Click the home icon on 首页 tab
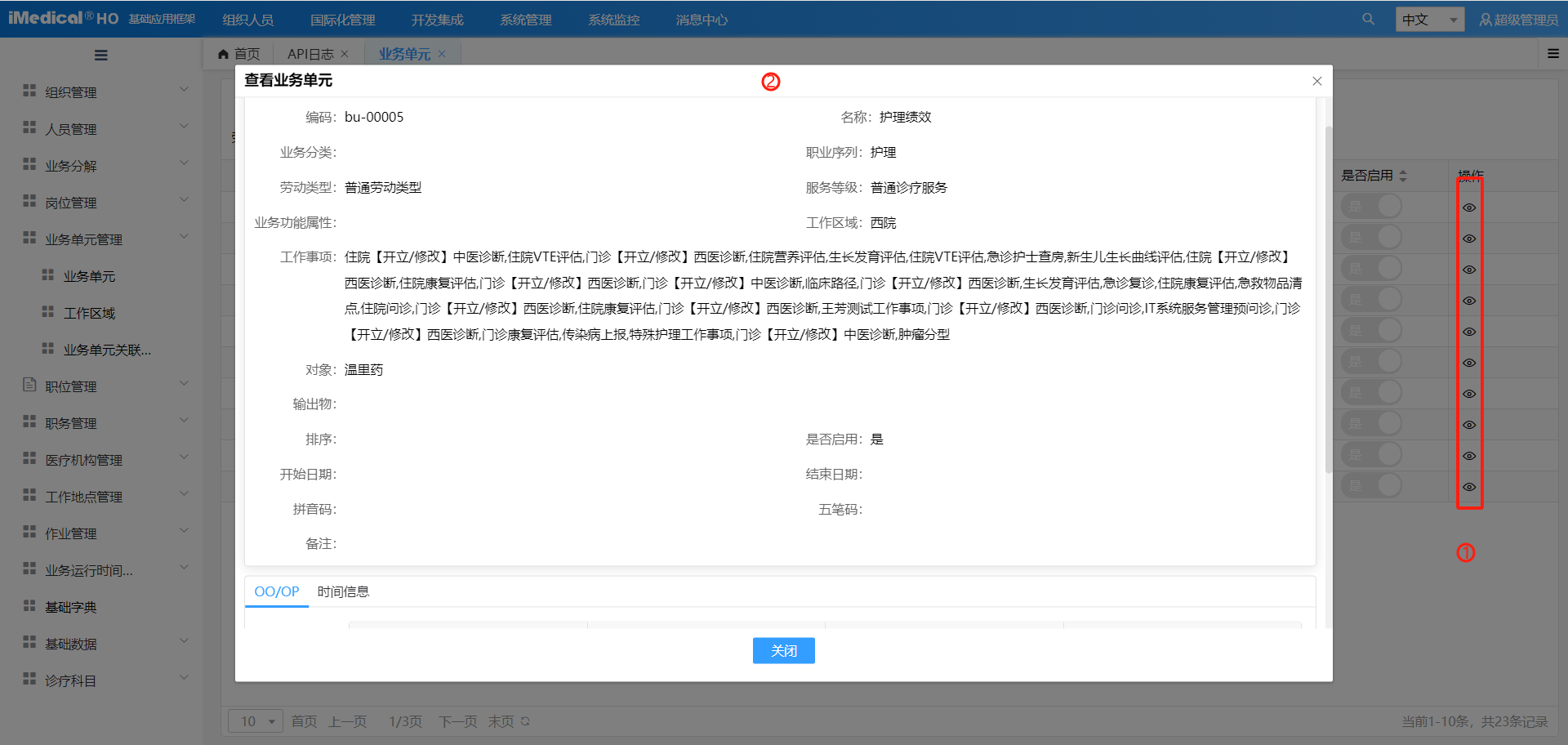Screen dimensions: 1568x745 (222, 53)
